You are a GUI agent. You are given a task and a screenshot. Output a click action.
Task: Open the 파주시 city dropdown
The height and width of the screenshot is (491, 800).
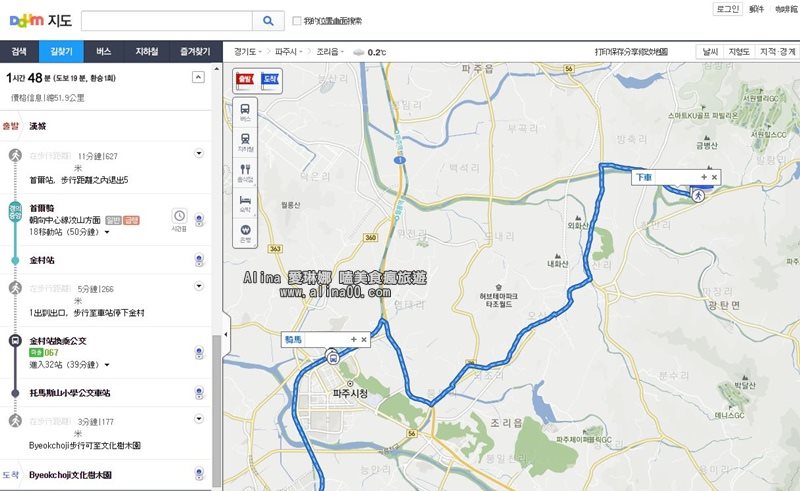288,52
